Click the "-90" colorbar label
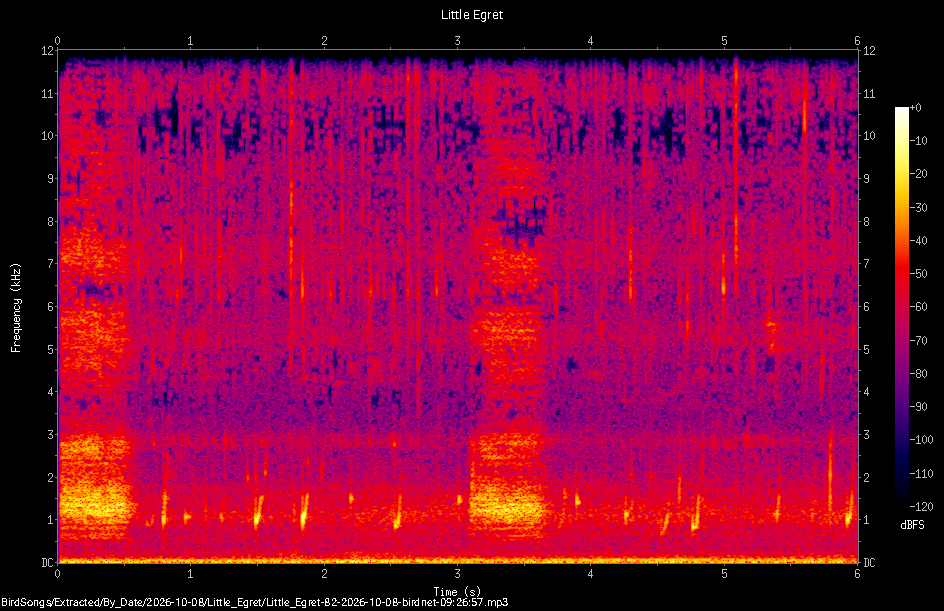Viewport: 944px width, 611px height. [x=918, y=407]
